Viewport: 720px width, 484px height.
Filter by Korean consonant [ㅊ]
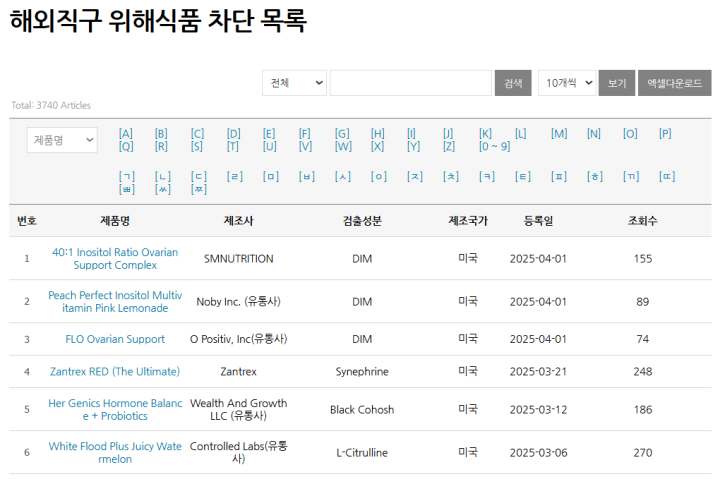tap(451, 176)
